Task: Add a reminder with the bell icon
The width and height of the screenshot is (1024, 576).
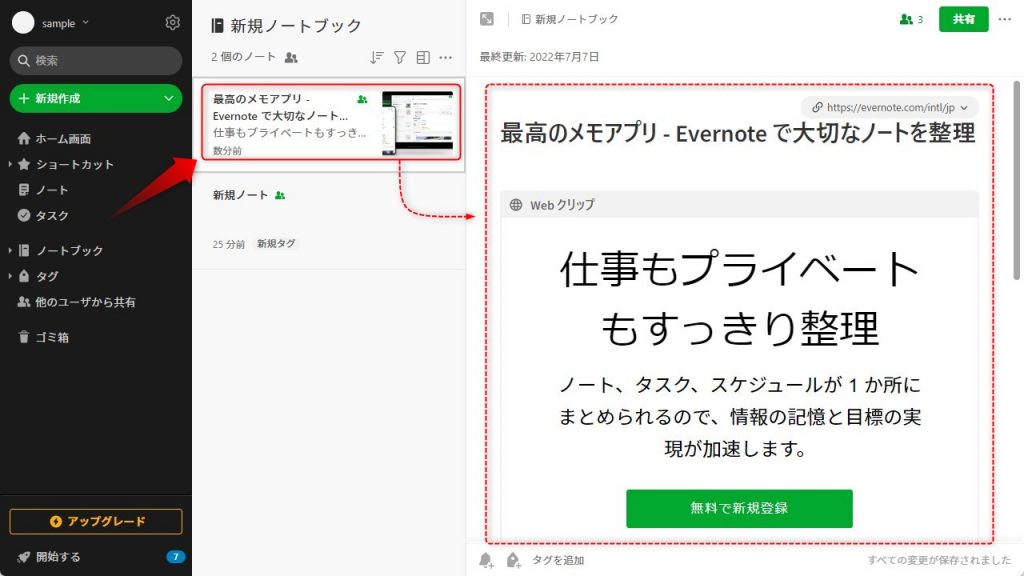Action: tap(486, 560)
